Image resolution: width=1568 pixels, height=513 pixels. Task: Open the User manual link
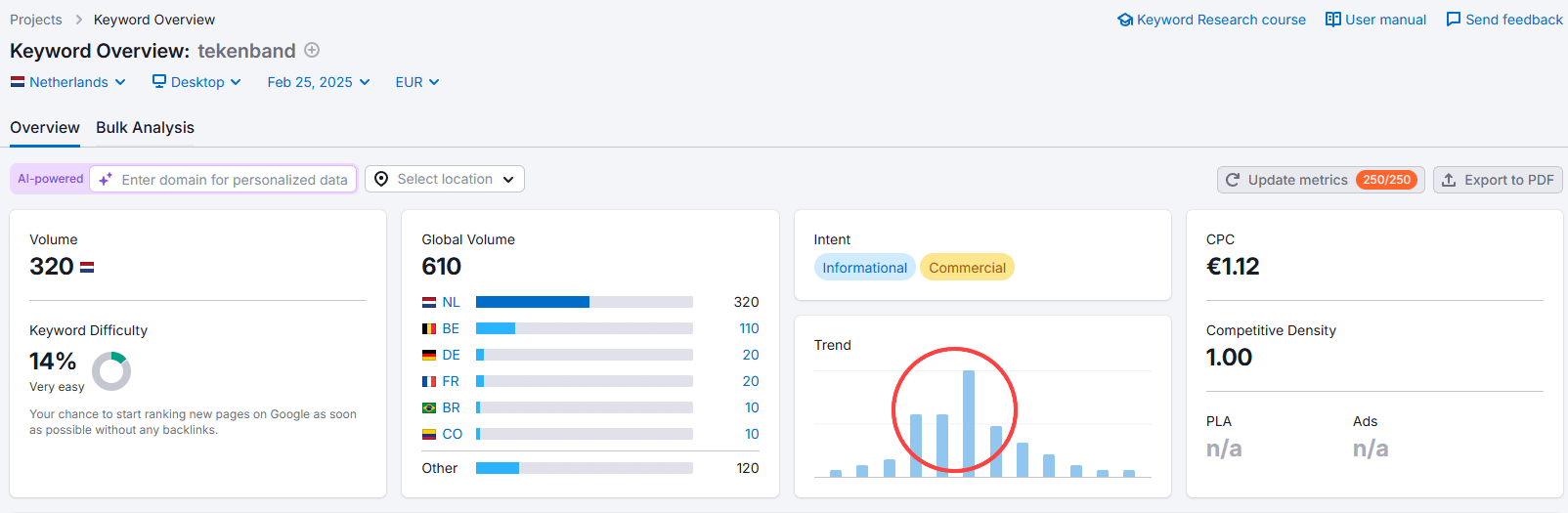(1376, 20)
